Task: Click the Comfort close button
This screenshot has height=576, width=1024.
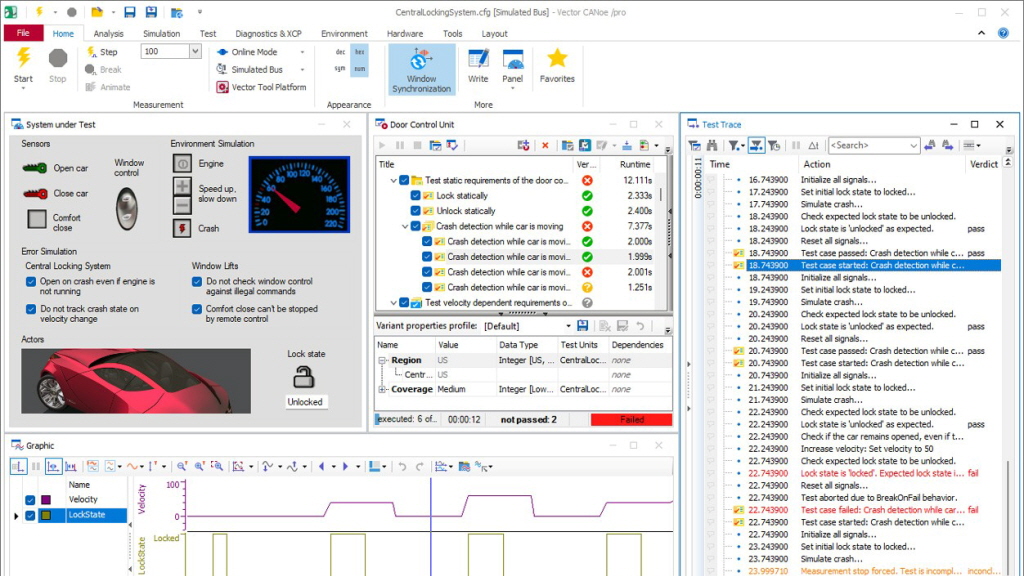Action: pos(37,218)
